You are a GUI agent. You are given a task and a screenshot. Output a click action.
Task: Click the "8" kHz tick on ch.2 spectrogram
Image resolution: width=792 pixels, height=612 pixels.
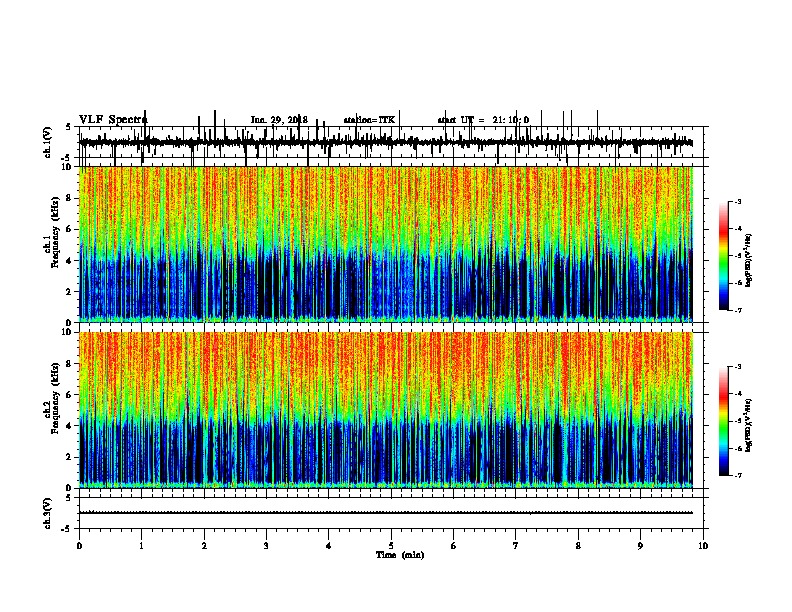pyautogui.click(x=69, y=364)
